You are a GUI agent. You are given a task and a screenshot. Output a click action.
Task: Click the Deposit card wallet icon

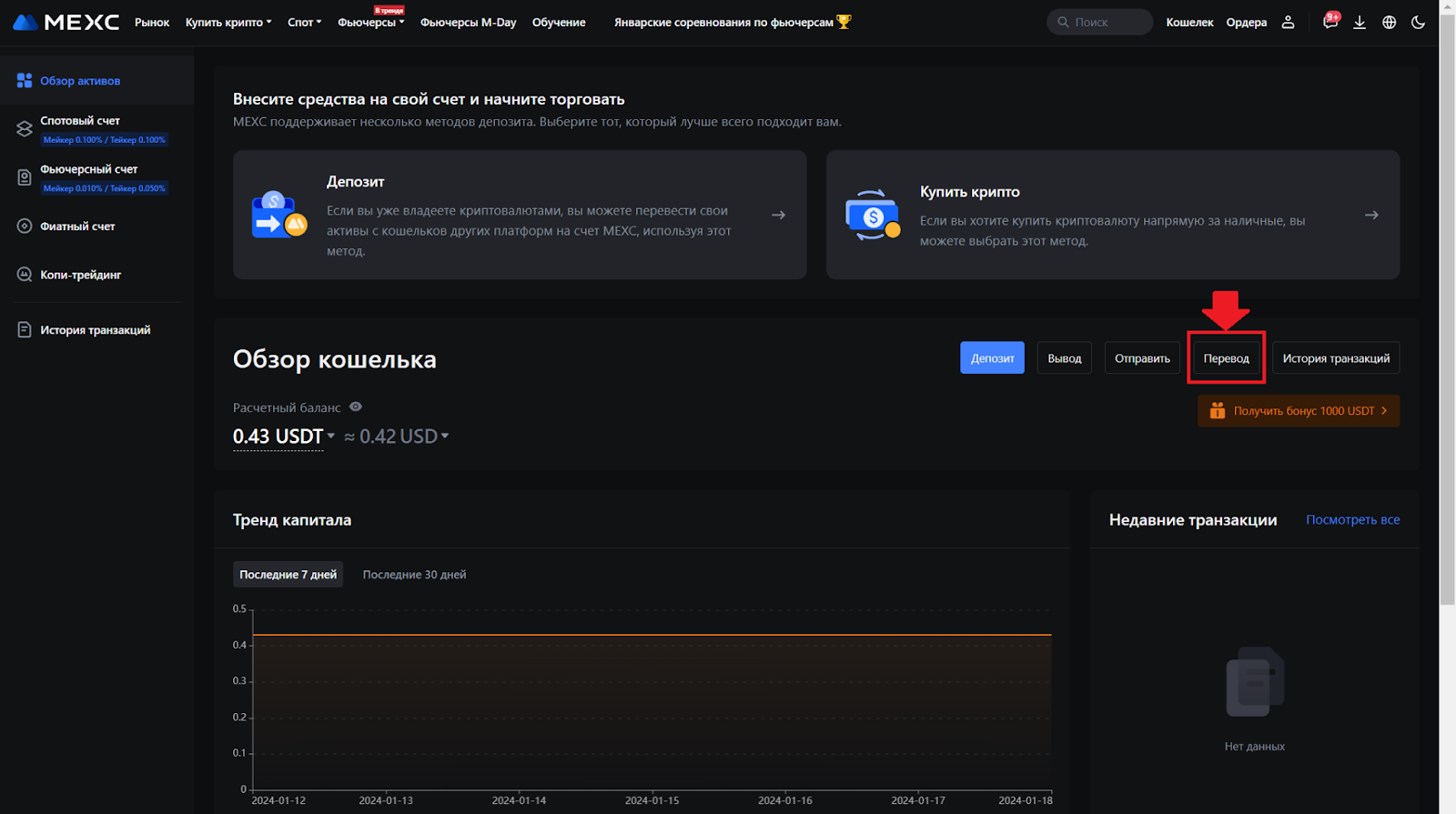(x=278, y=216)
